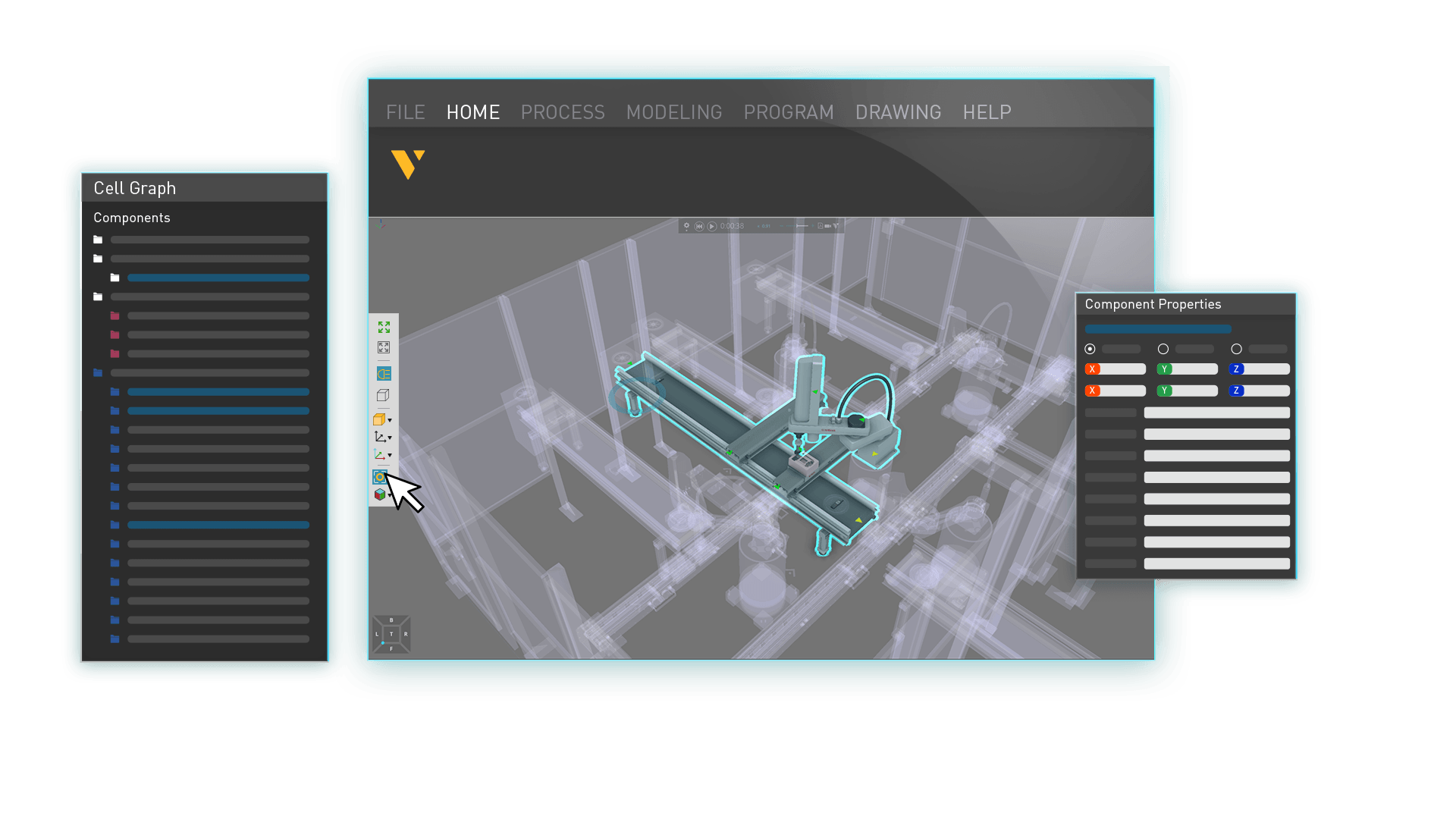Open the MODELING tab

point(674,112)
